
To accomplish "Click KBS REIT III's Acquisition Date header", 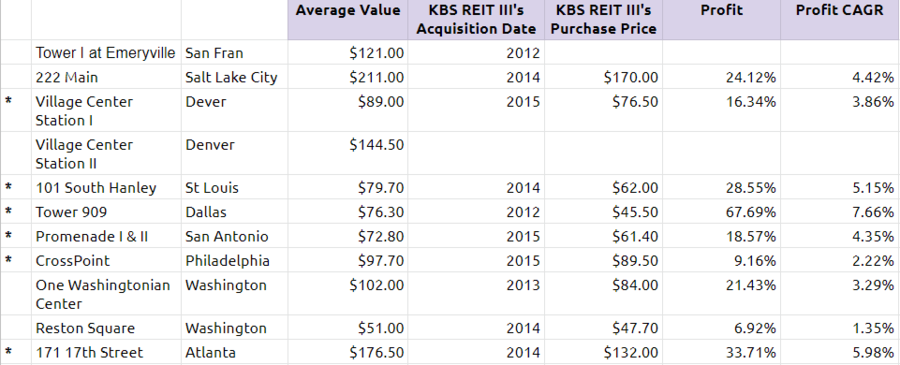I will click(x=476, y=20).
